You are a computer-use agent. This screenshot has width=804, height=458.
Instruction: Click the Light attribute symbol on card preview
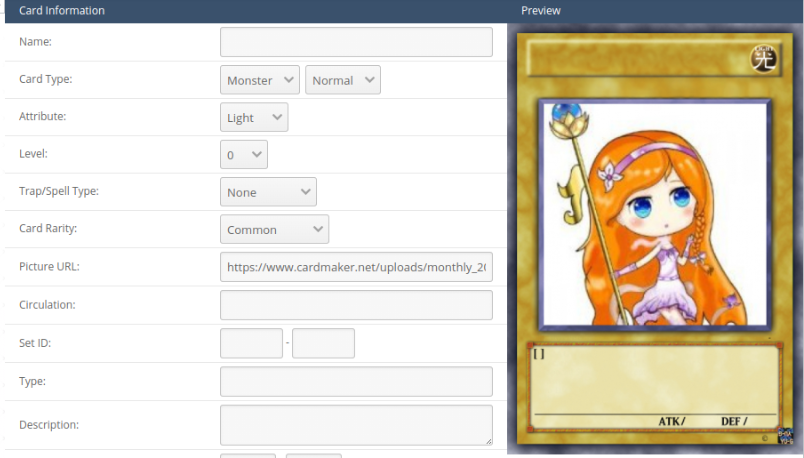[764, 59]
